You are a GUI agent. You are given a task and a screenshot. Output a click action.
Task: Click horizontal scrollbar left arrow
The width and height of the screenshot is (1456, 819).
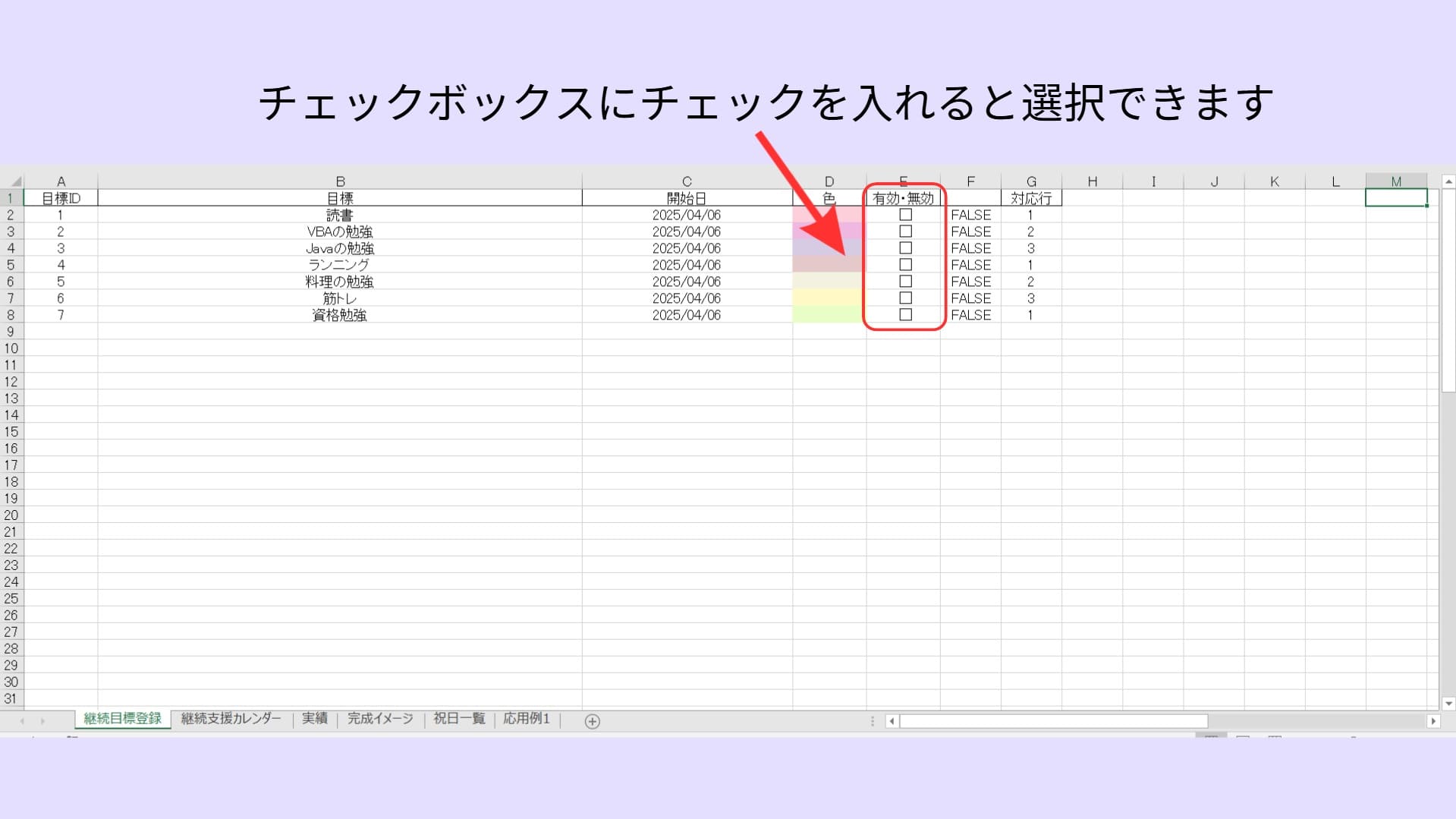tap(892, 721)
